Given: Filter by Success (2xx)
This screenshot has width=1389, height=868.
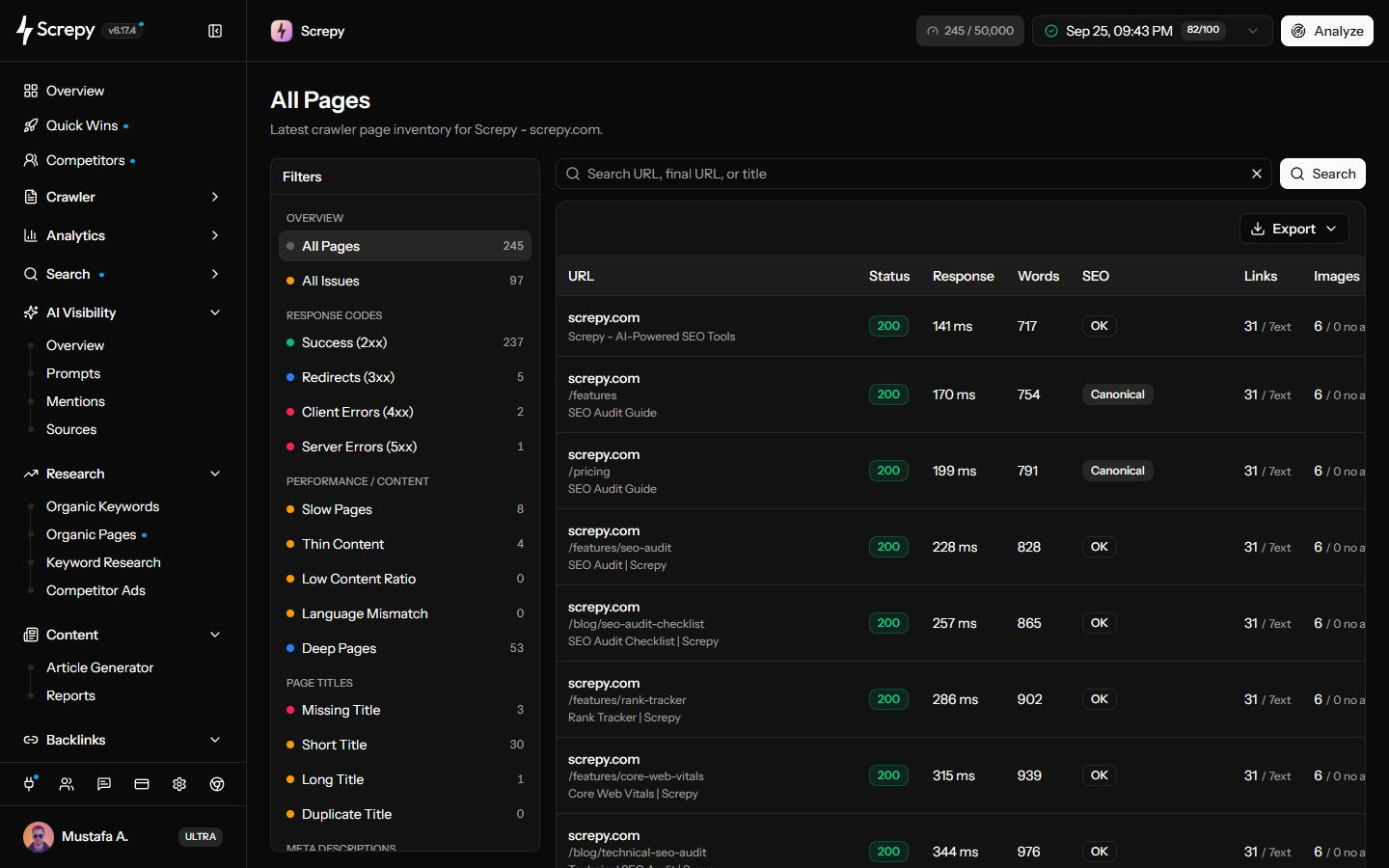Looking at the screenshot, I should [405, 342].
